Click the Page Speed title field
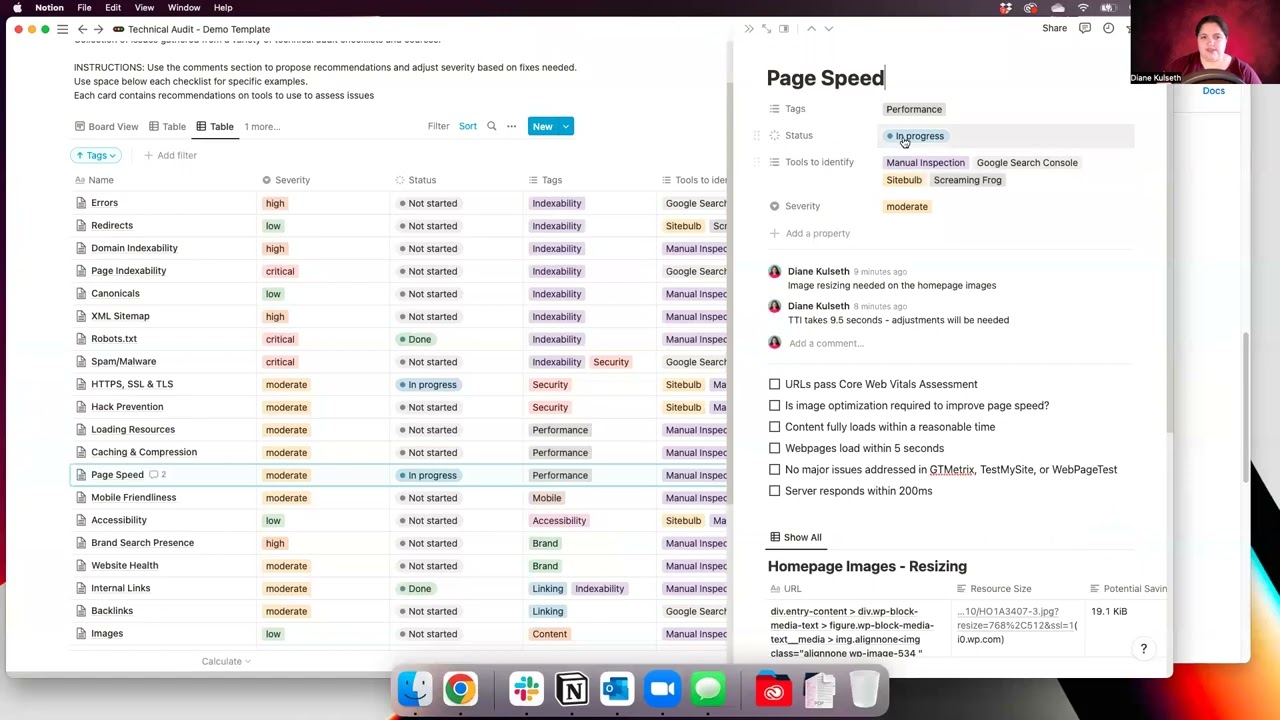The image size is (1280, 720). pyautogui.click(x=825, y=78)
